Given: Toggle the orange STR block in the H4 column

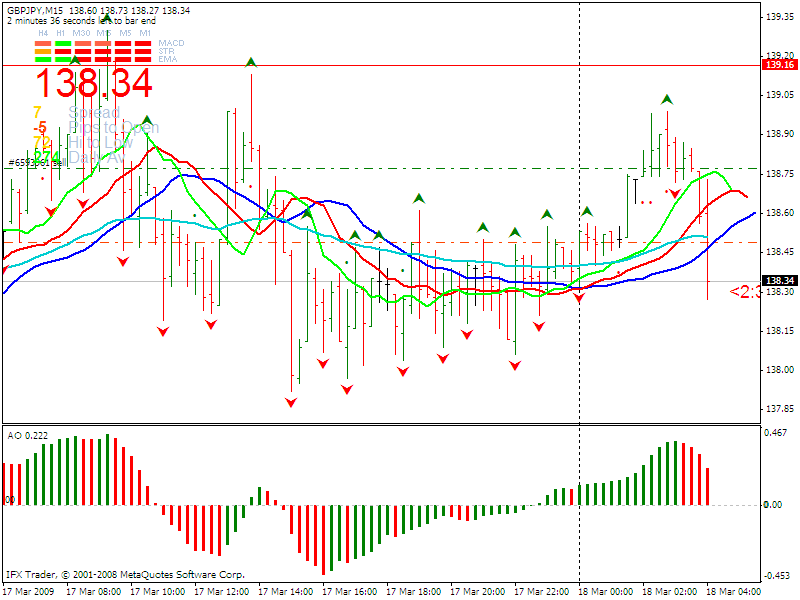Looking at the screenshot, I should 41,51.
